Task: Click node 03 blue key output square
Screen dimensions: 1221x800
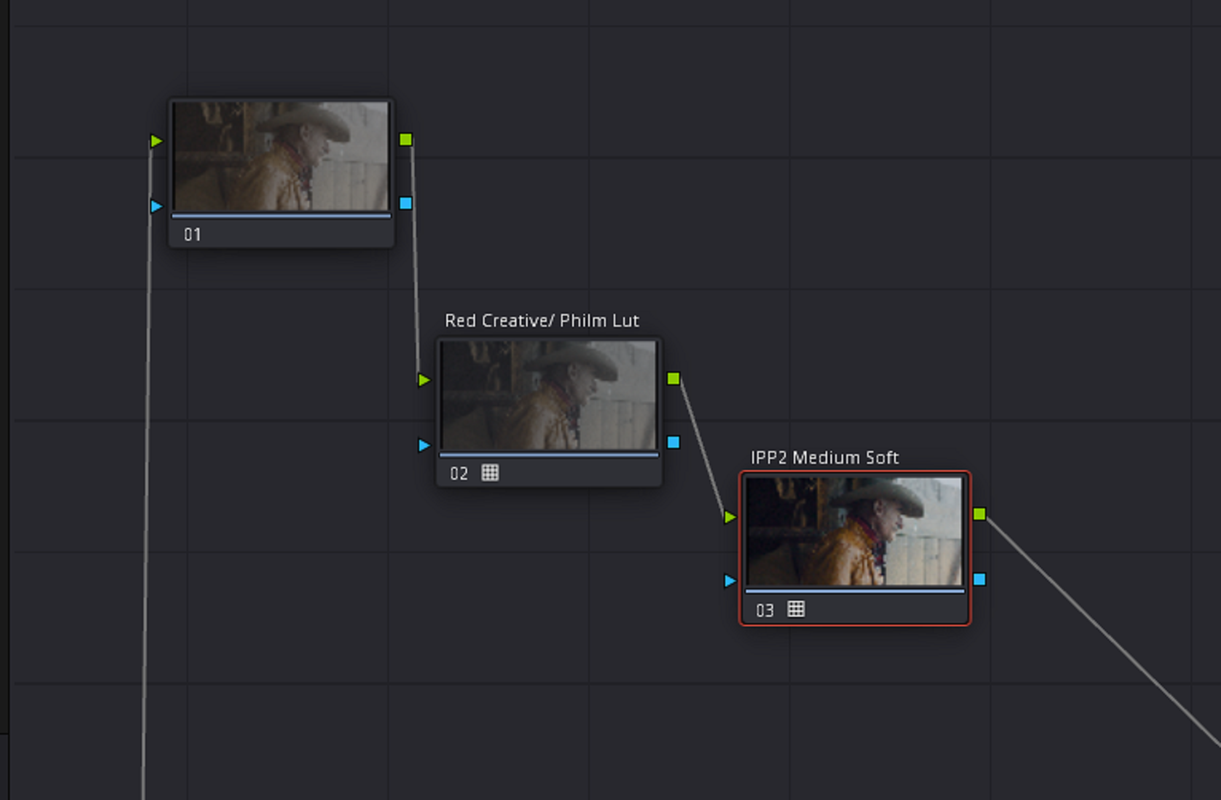Action: pyautogui.click(x=979, y=579)
